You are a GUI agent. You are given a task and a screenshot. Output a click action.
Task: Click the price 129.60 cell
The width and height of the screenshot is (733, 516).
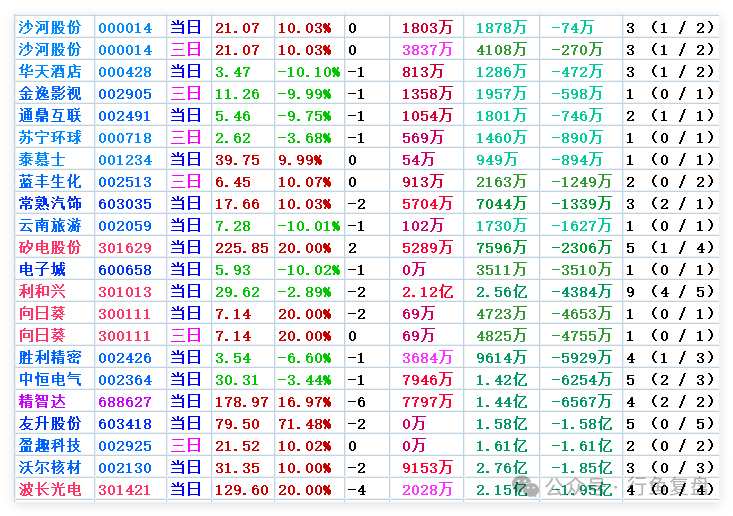point(242,490)
